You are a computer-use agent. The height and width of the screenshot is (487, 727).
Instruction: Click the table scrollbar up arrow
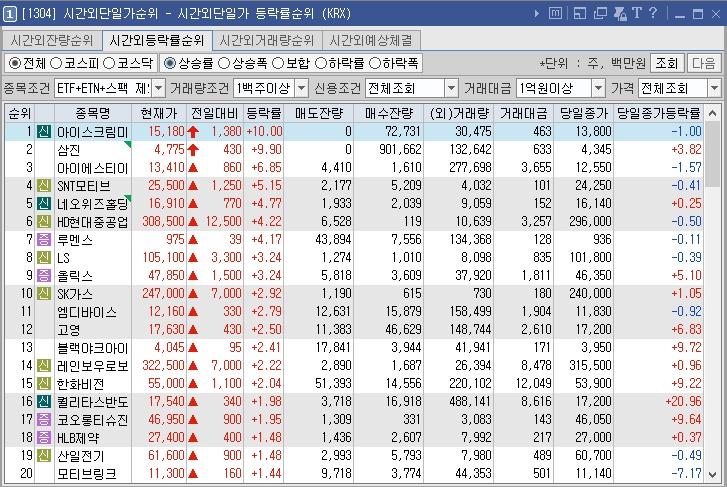[x=713, y=113]
